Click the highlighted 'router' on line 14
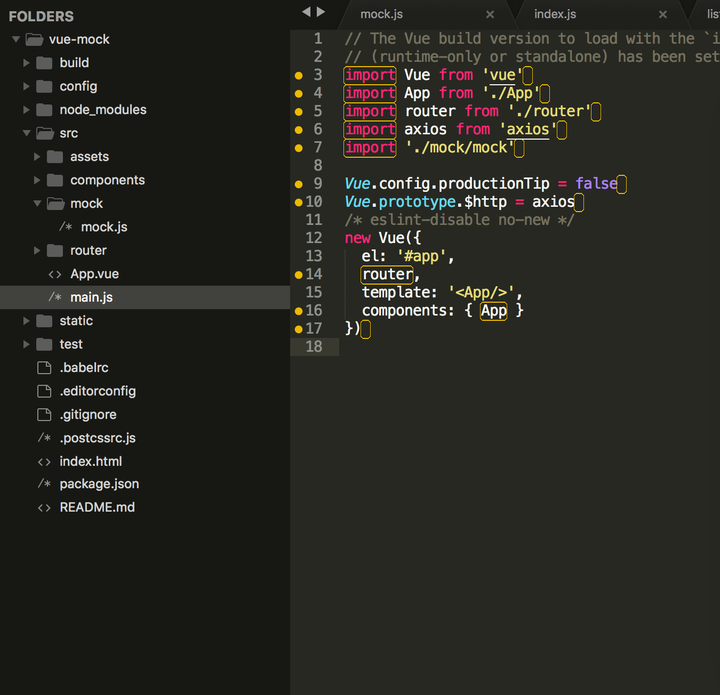The height and width of the screenshot is (695, 720). (x=388, y=275)
